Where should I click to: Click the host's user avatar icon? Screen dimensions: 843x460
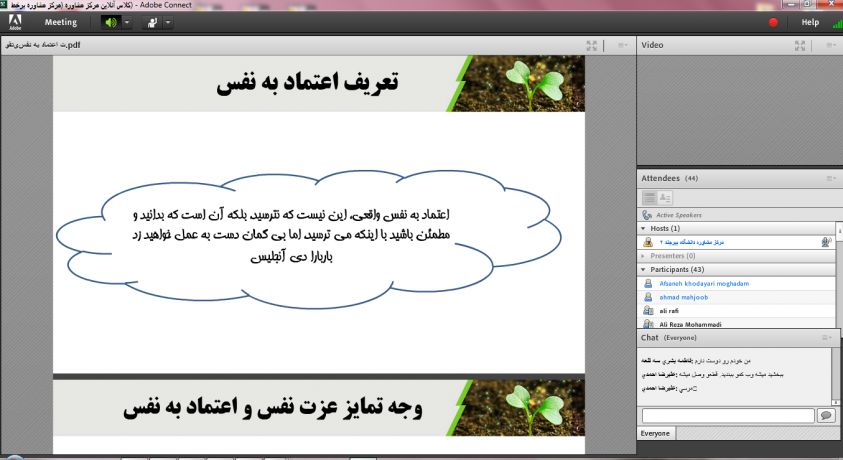pyautogui.click(x=648, y=242)
